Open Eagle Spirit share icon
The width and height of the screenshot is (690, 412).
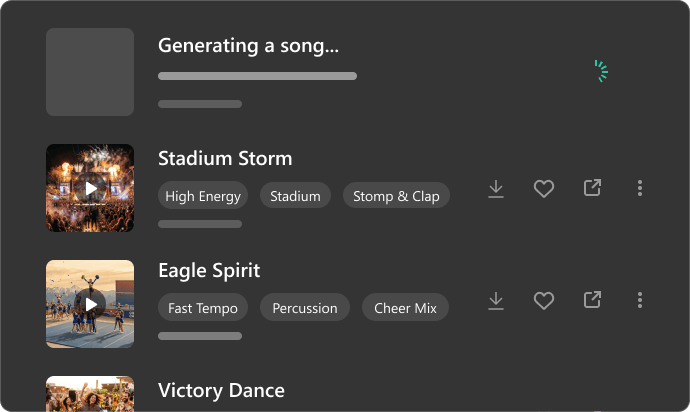[x=592, y=300]
